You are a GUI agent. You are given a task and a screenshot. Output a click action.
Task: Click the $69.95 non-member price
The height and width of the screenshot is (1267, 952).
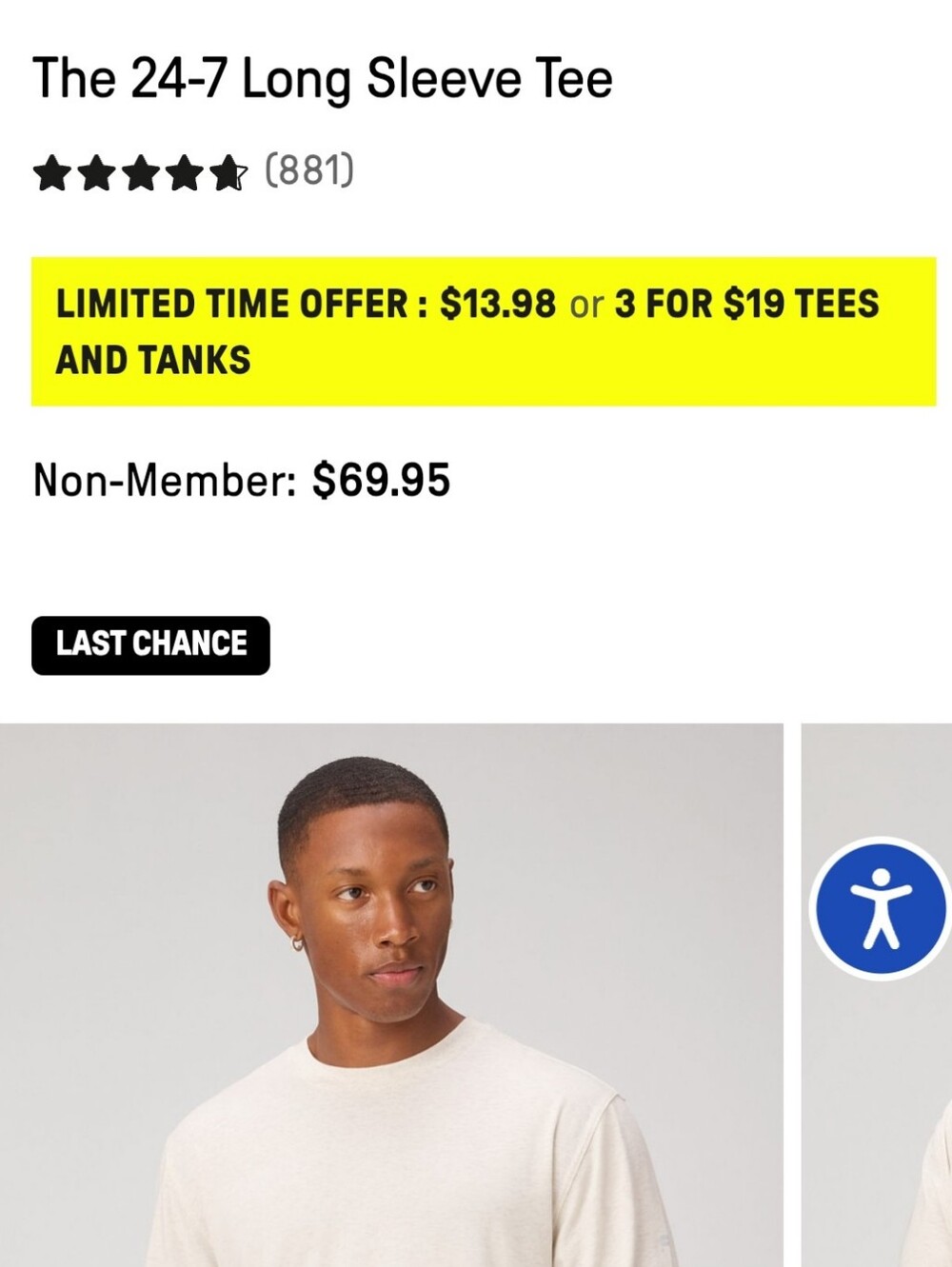[x=381, y=480]
